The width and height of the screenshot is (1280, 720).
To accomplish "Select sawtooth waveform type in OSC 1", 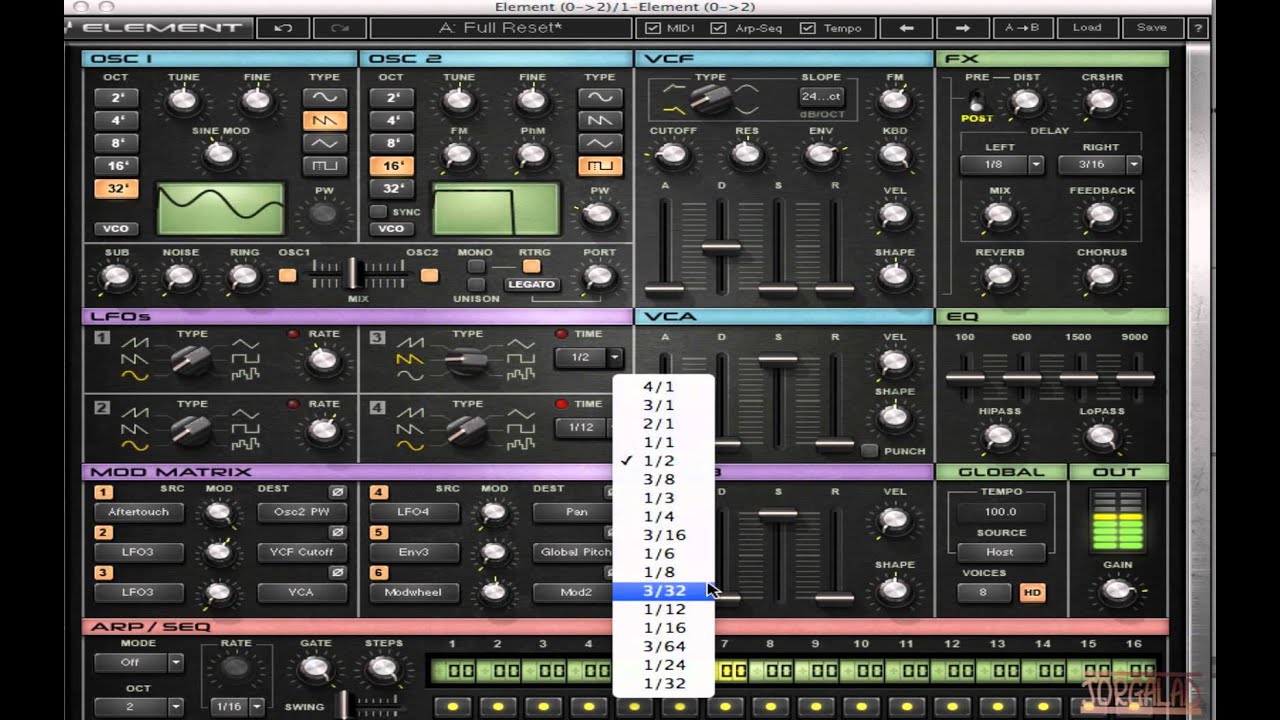I will click(x=324, y=120).
